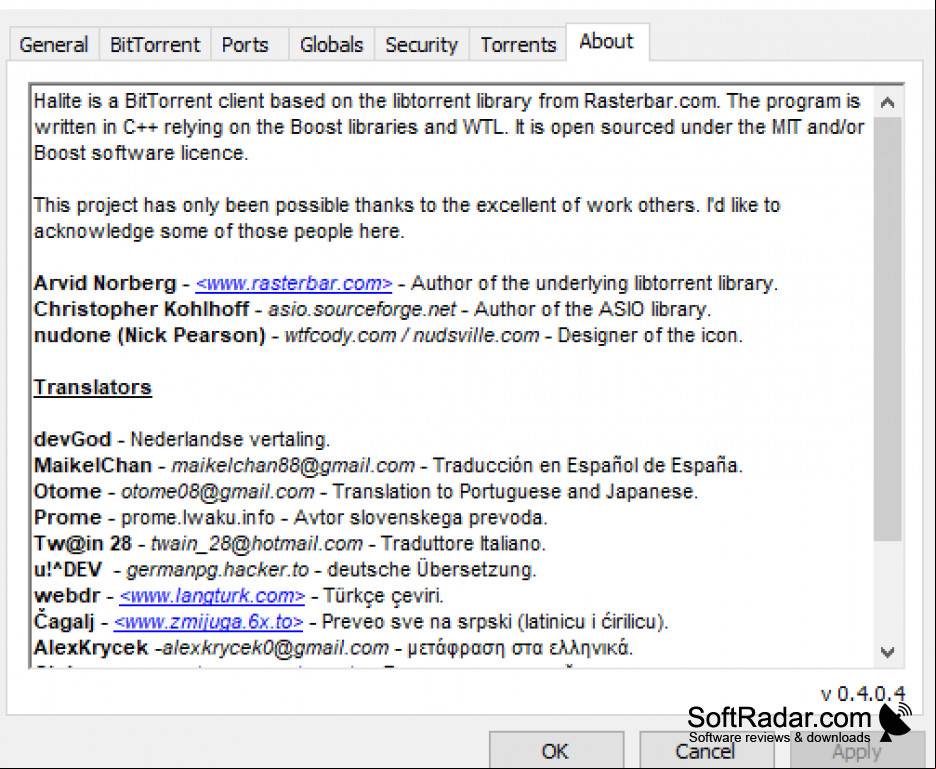Click the Prome translator name
Screen dimensions: 936x769
pyautogui.click(x=68, y=518)
